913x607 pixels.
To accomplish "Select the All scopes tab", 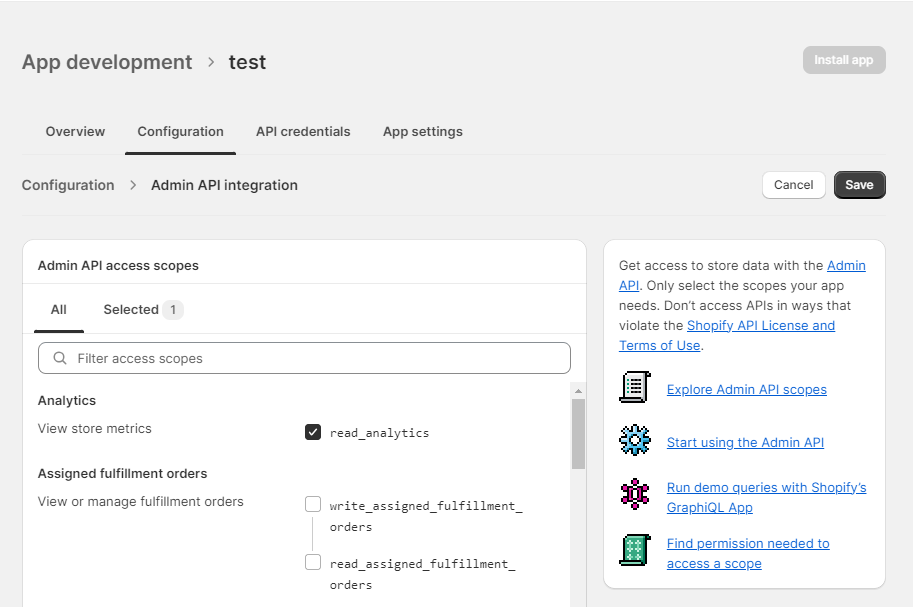I will (59, 310).
